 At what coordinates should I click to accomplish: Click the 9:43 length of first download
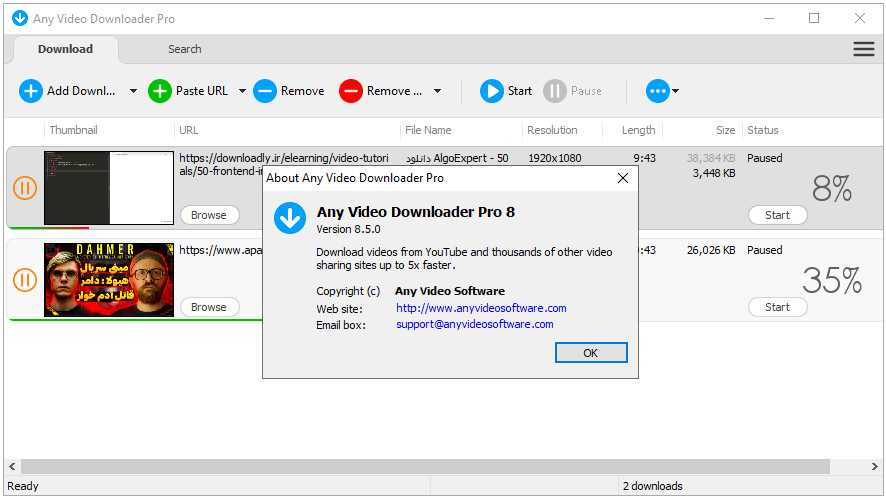pos(644,158)
